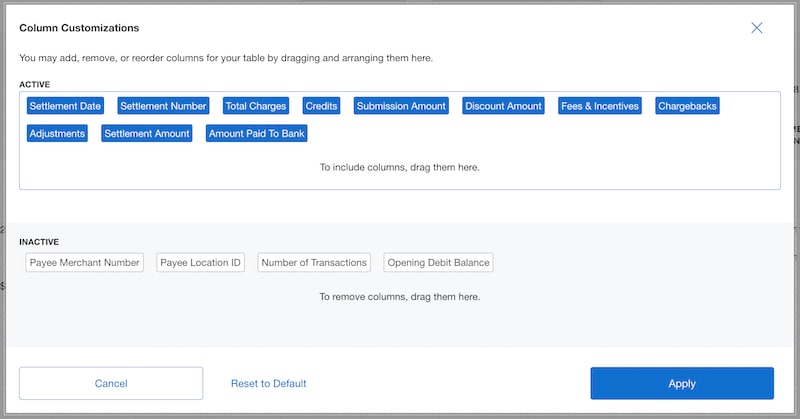This screenshot has width=800, height=419.
Task: Select the Discount Amount column chip
Action: pyautogui.click(x=504, y=106)
